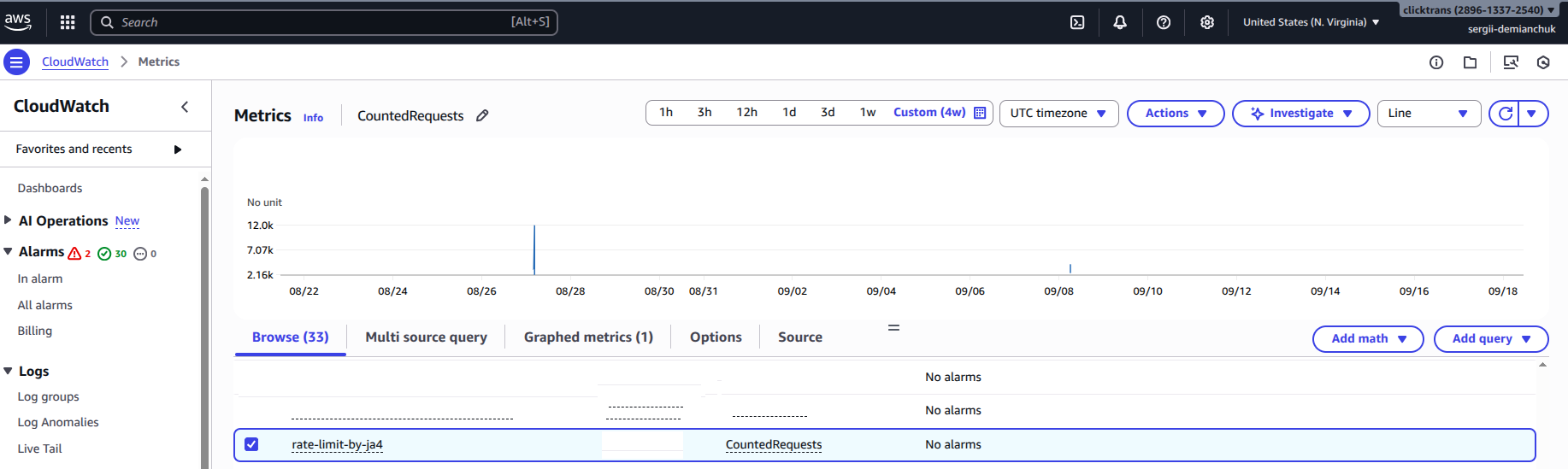Open the monitor icon in breadcrumb bar
The image size is (1568, 469).
click(x=1511, y=62)
